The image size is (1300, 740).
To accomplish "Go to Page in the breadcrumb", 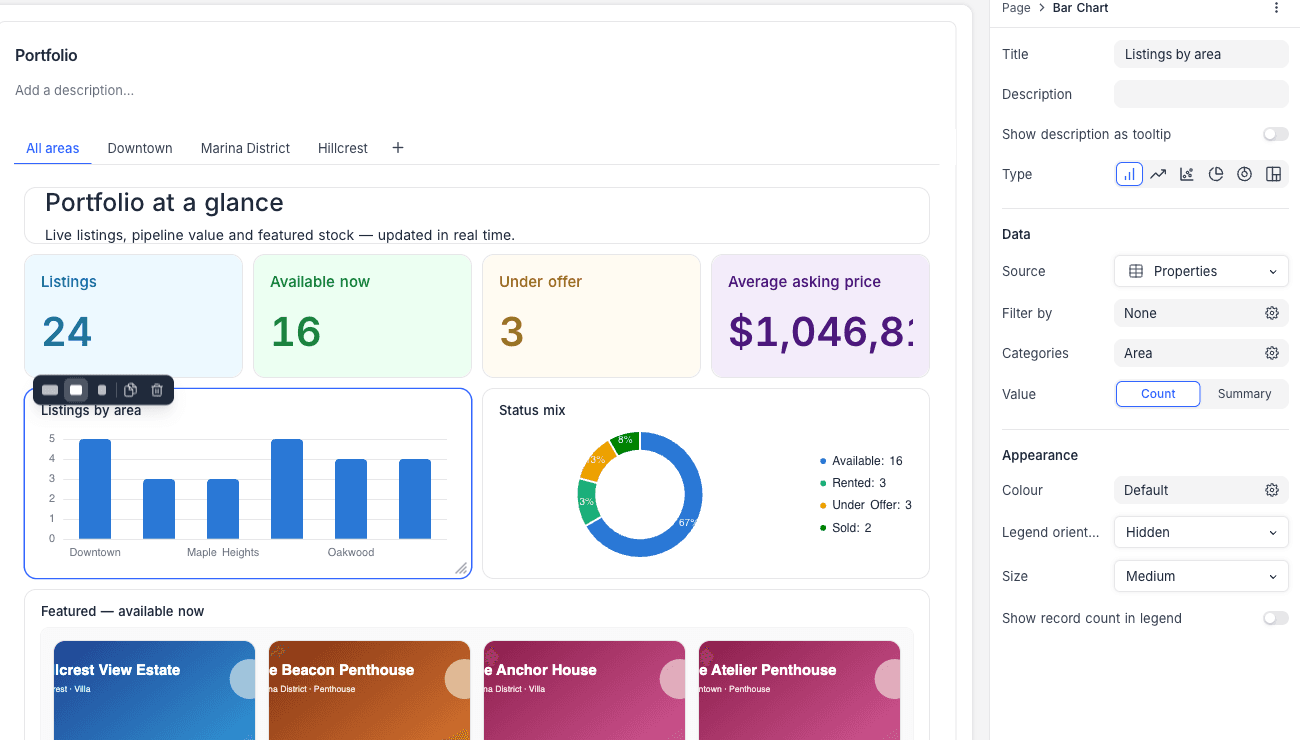I will (1016, 8).
